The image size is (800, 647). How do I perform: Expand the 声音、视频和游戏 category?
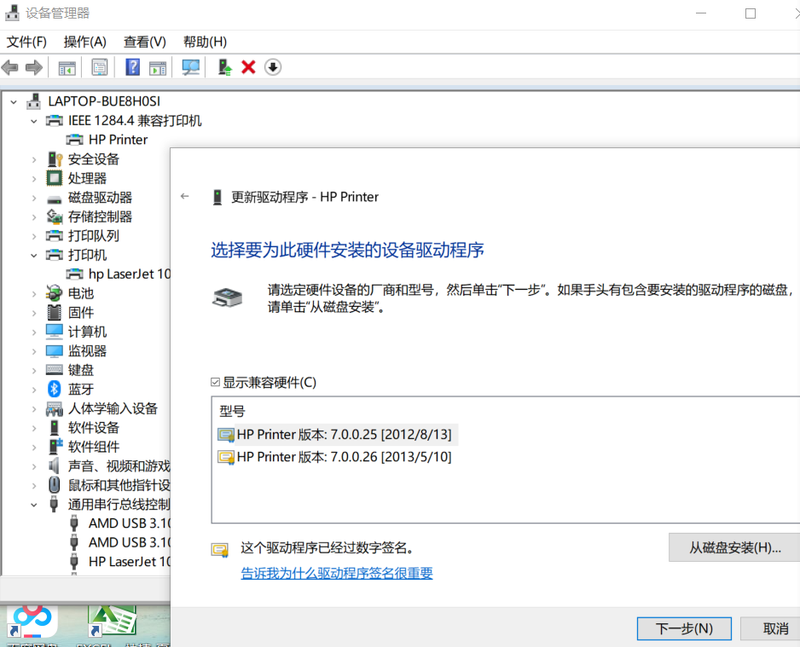(34, 466)
